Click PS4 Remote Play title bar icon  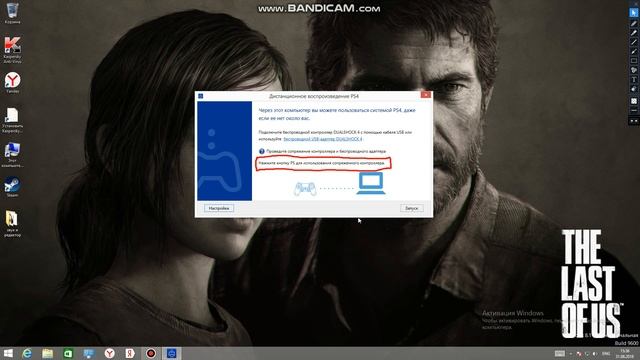[x=200, y=96]
